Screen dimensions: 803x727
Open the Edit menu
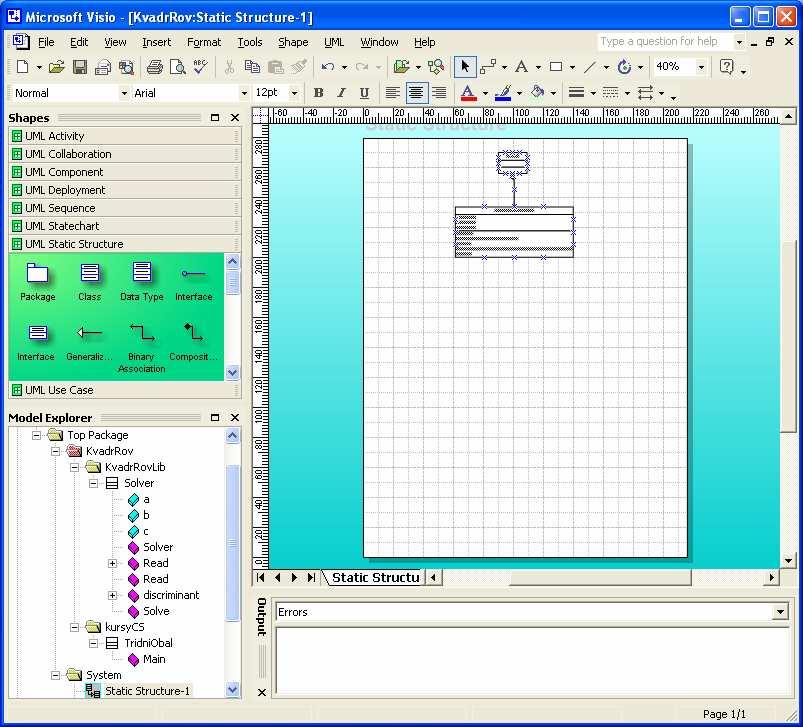click(79, 42)
